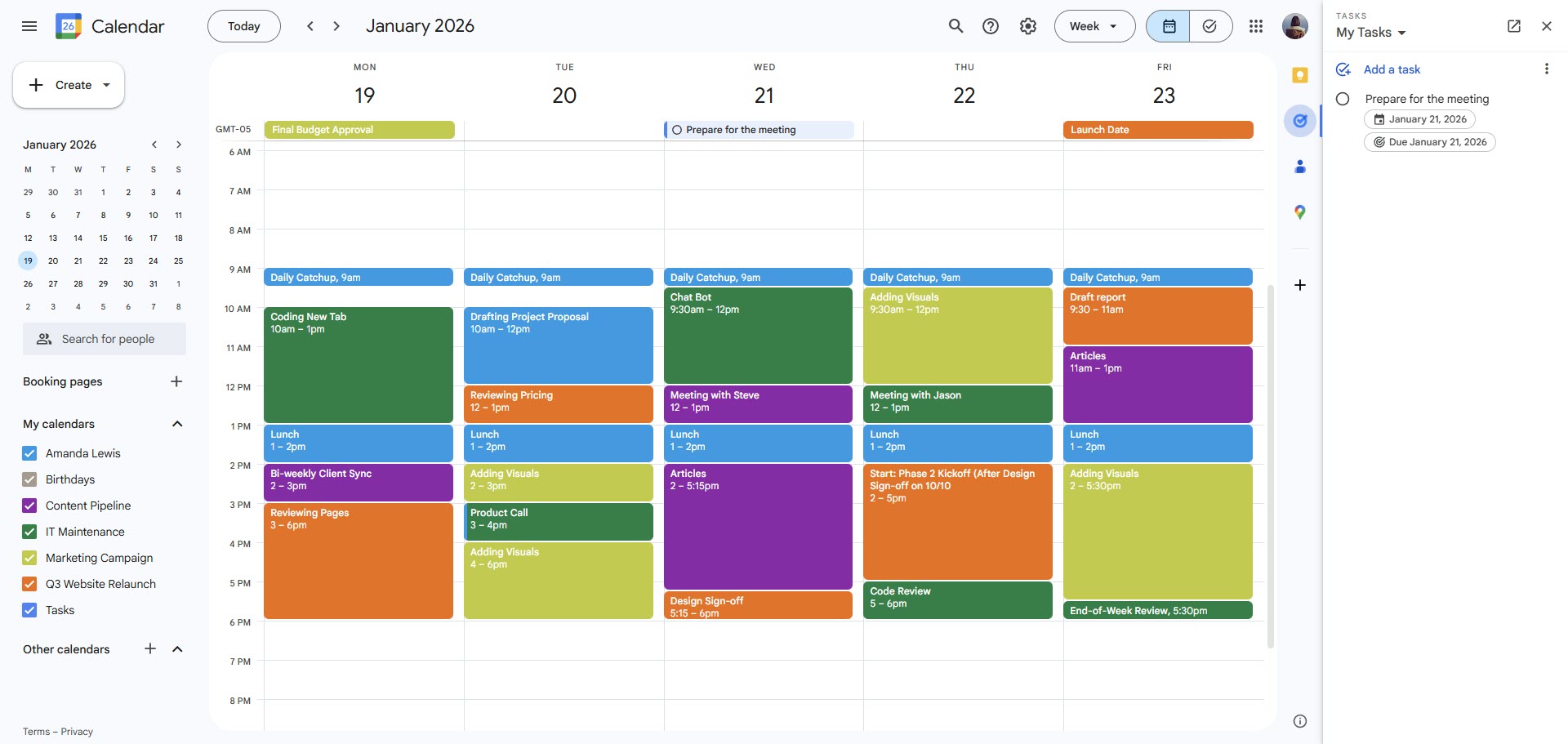Screen dimensions: 1568x744
Task: Open the Week view dropdown
Action: (1094, 25)
